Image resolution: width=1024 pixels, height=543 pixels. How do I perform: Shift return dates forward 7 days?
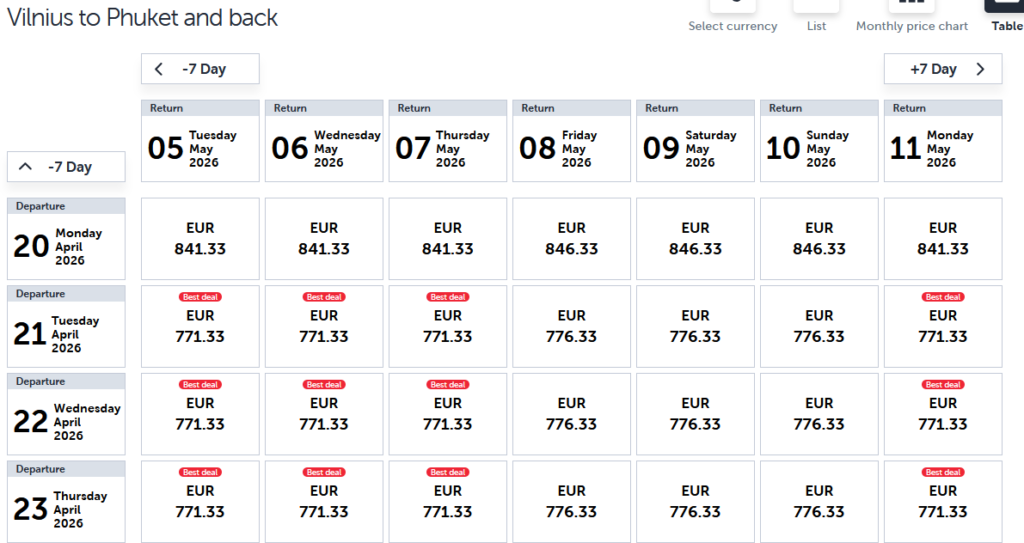pos(943,69)
